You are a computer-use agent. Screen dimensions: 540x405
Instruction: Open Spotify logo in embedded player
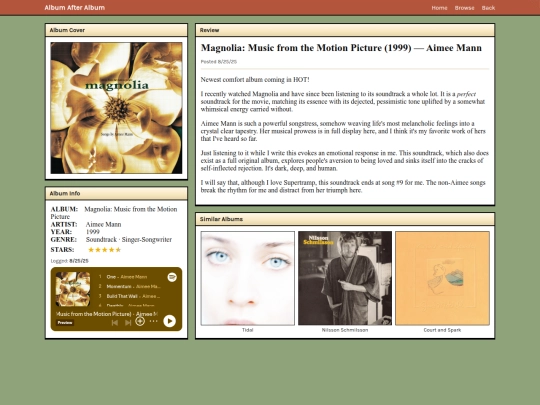tap(172, 277)
